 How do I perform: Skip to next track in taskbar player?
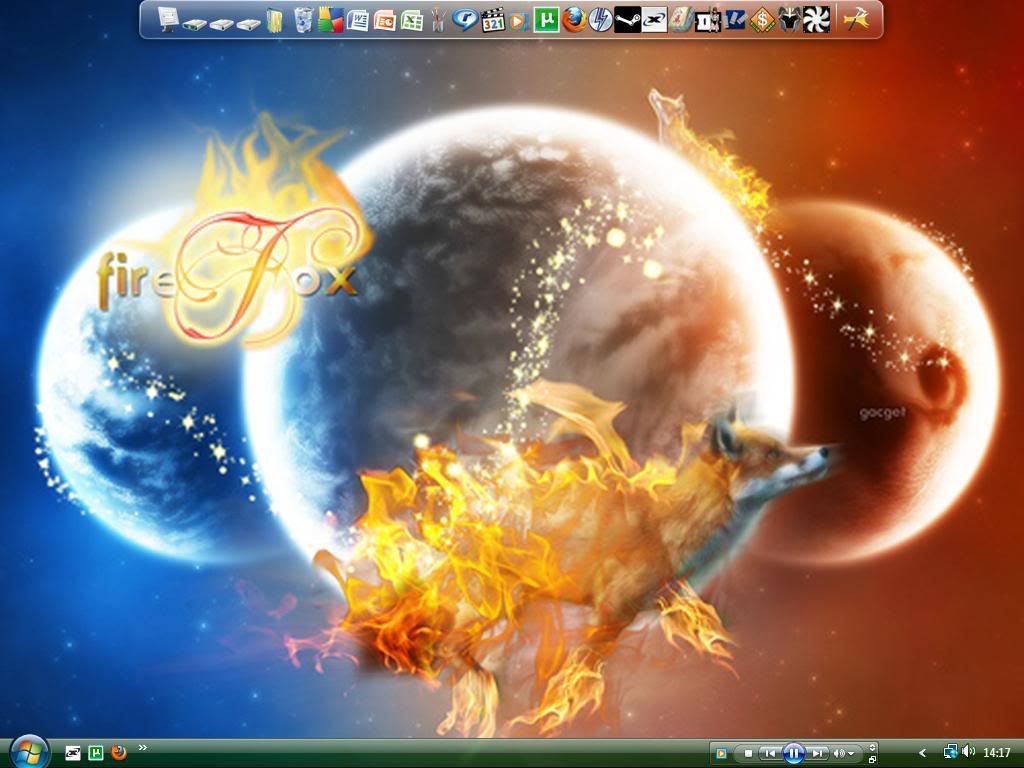coord(817,754)
